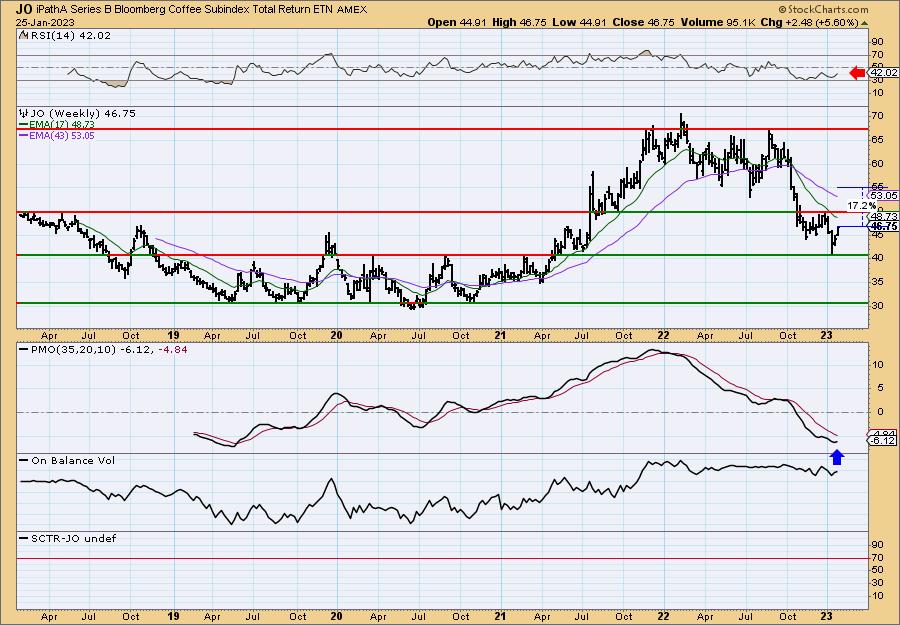Image resolution: width=900 pixels, height=625 pixels.
Task: Click the -6.12 PMO value tag
Action: tap(883, 440)
